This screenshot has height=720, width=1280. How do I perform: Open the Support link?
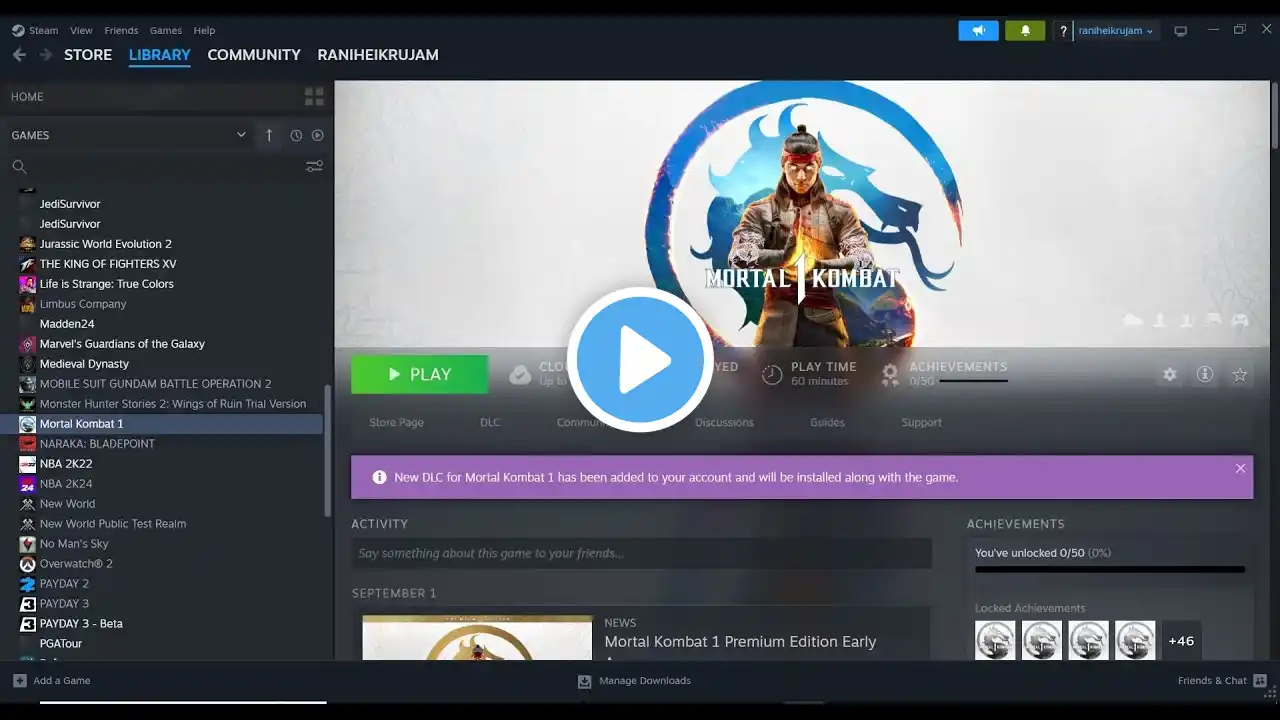coord(921,423)
